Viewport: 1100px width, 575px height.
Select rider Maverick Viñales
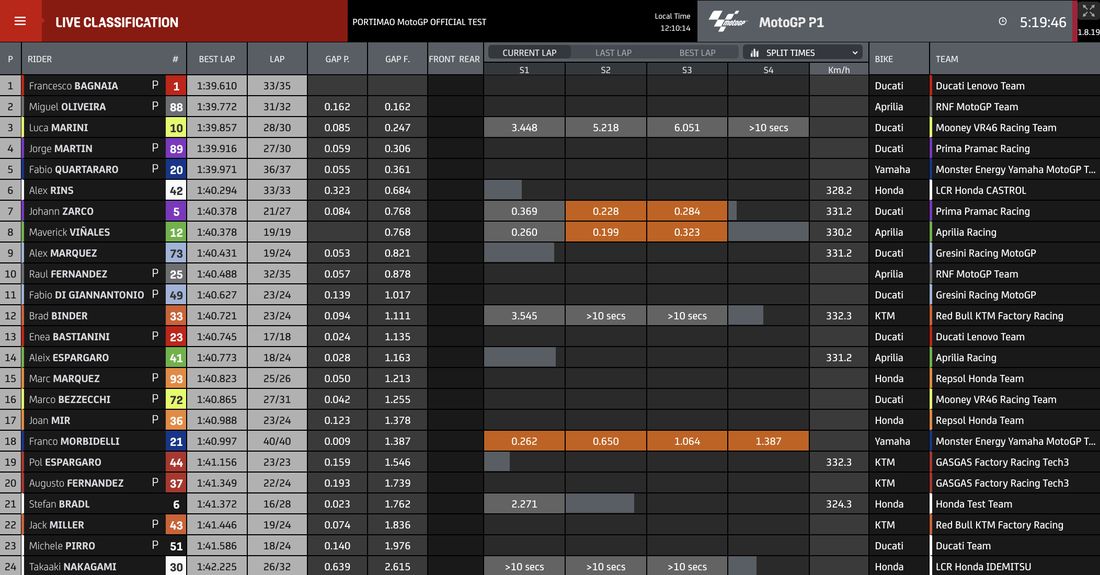point(69,232)
